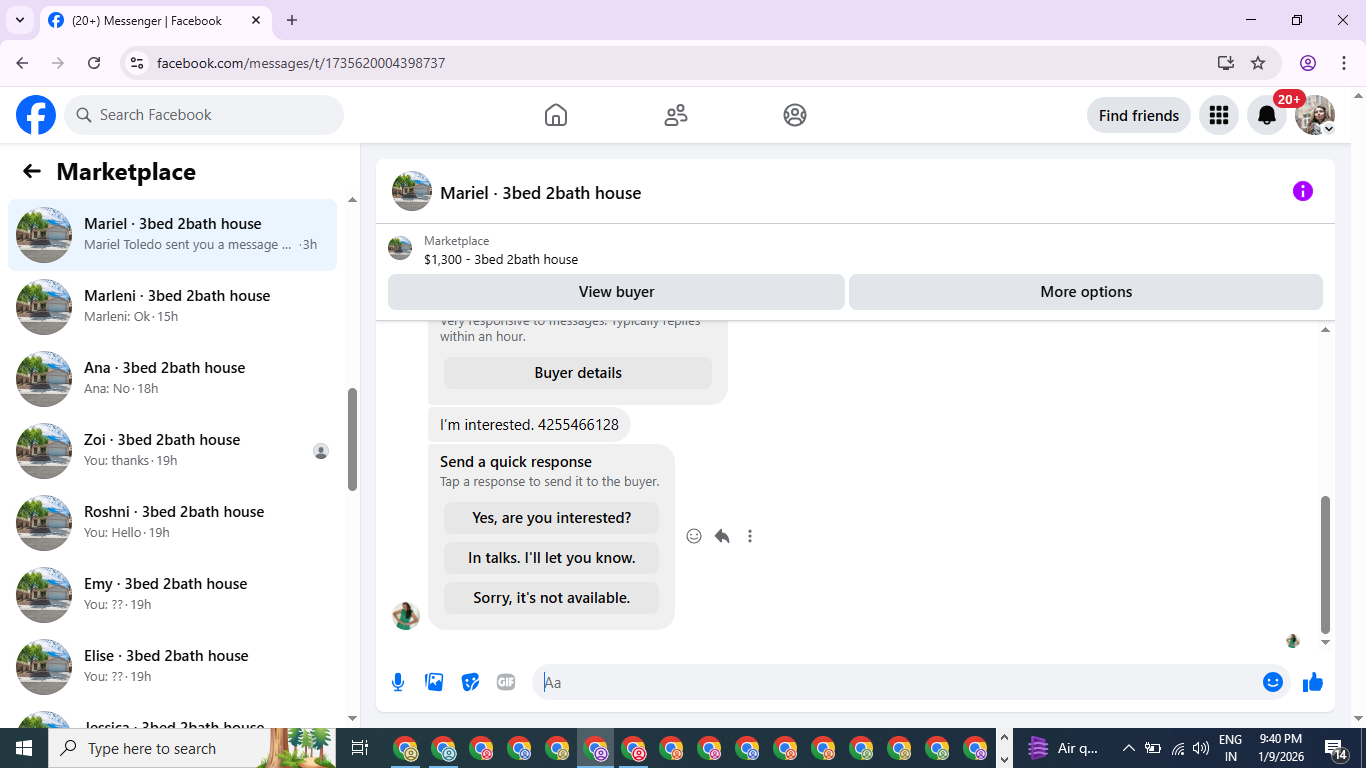Open conversation information purple icon
The height and width of the screenshot is (768, 1366).
pyautogui.click(x=1302, y=191)
